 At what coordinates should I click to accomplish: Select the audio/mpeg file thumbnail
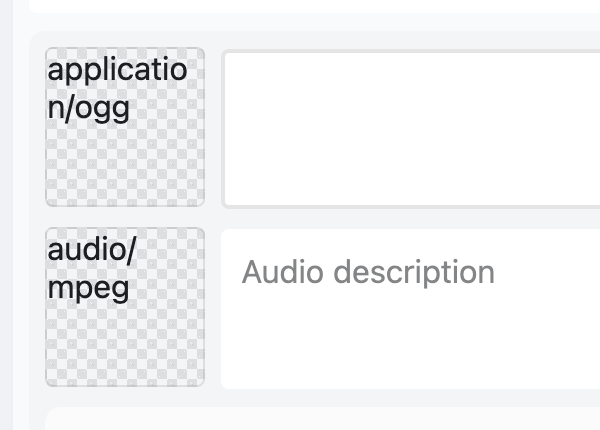(125, 307)
